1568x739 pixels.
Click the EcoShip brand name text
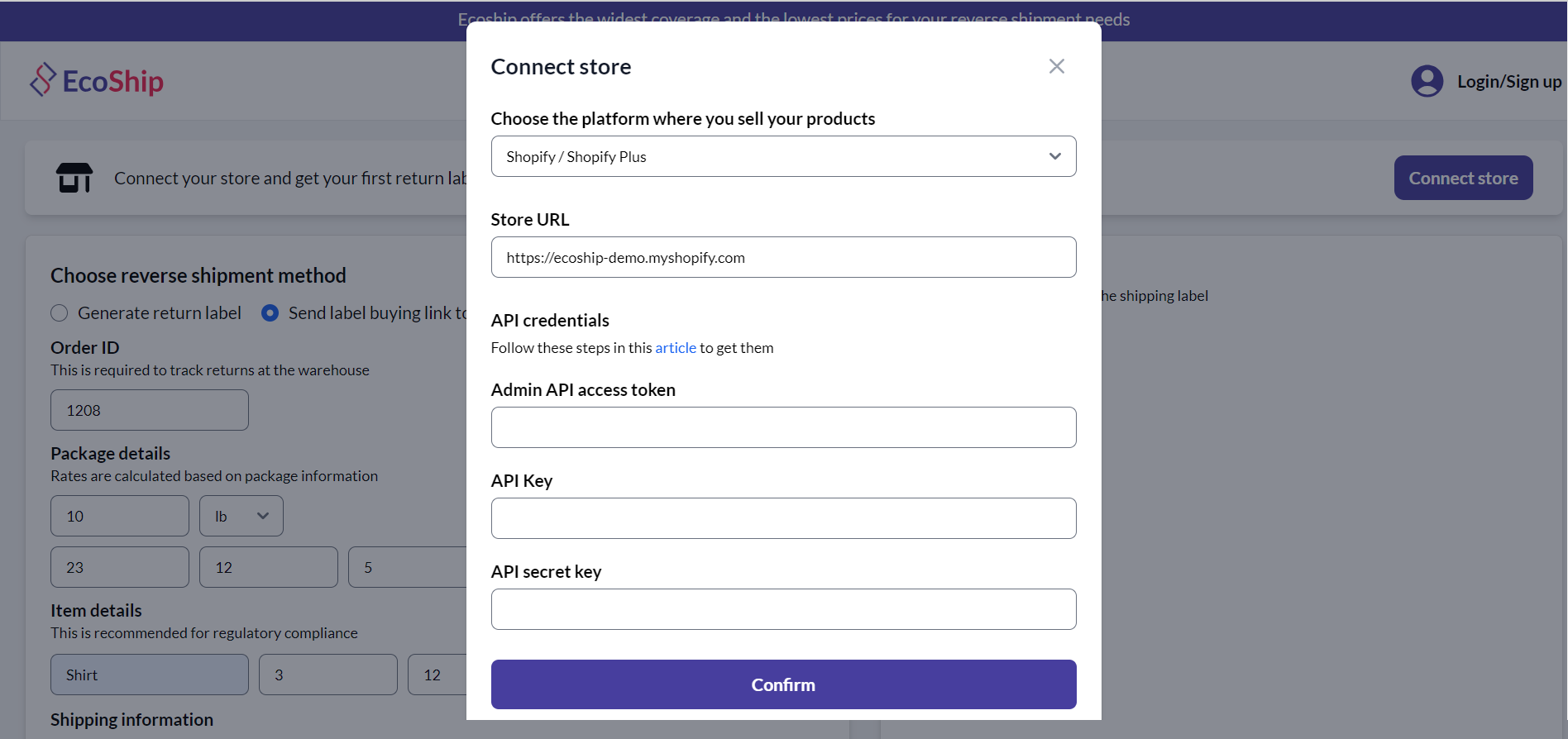click(113, 81)
